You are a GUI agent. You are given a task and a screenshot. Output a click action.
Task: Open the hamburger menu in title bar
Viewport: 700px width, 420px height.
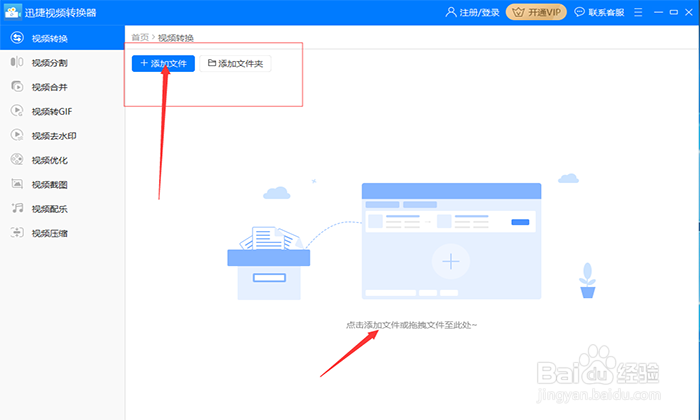coord(638,12)
